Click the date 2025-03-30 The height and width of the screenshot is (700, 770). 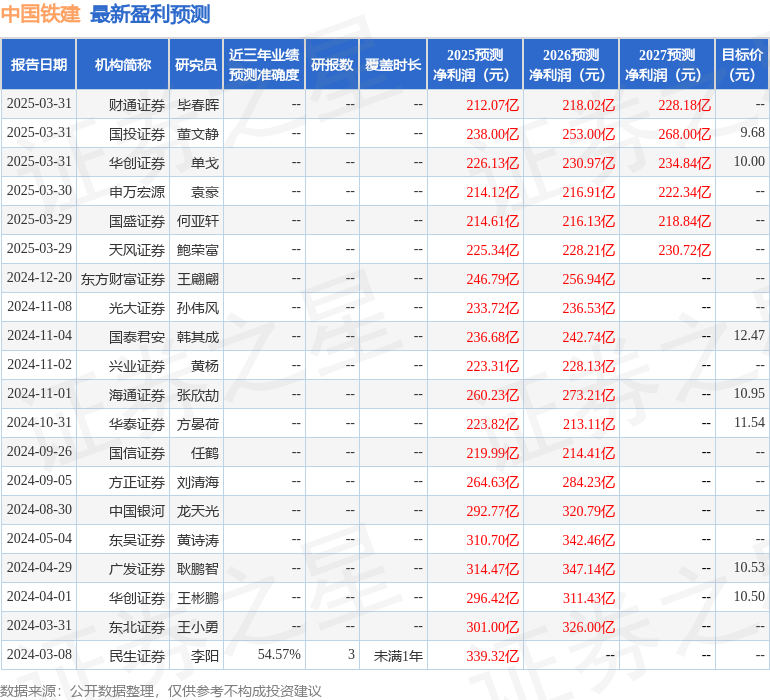[x=39, y=191]
